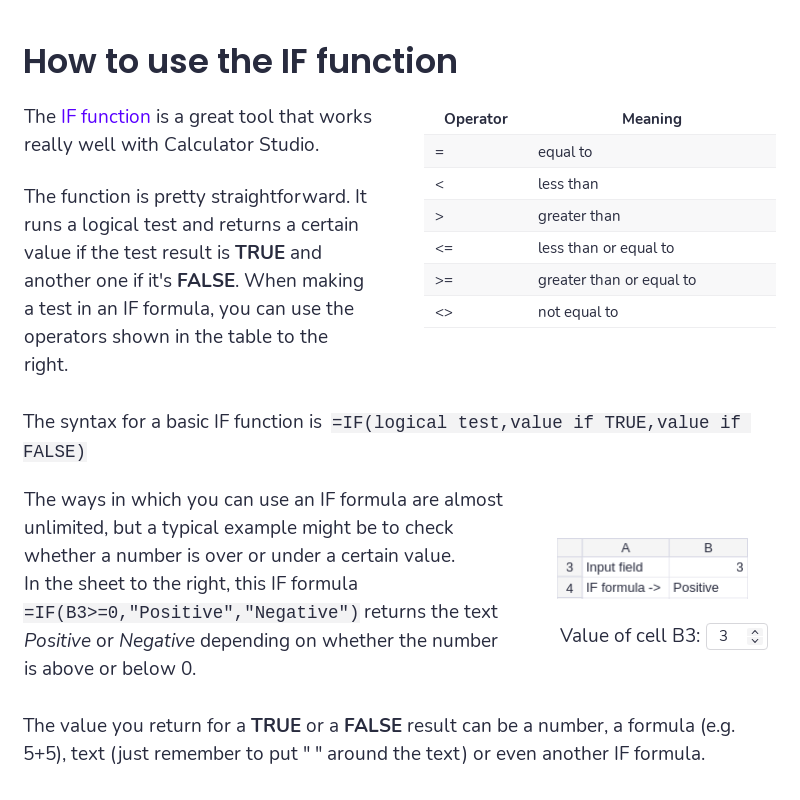
Task: Increase cell B3 value with up arrow
Action: pyautogui.click(x=755, y=632)
